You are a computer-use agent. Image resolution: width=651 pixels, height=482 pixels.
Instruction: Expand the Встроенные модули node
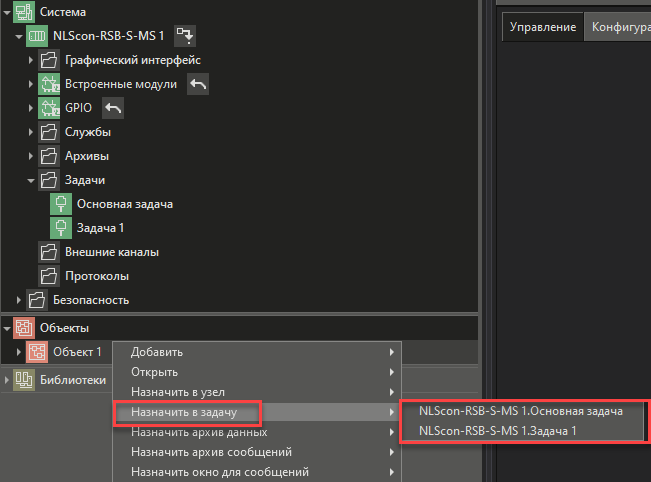[31, 84]
